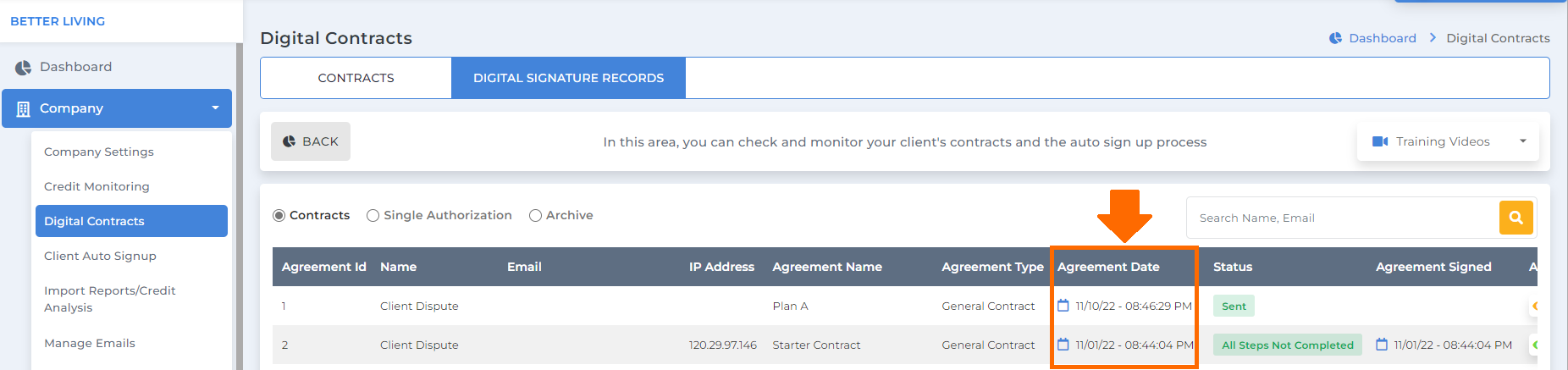Click IP address 120.29.97.146
Screen dimensions: 1568x370
[x=722, y=345]
